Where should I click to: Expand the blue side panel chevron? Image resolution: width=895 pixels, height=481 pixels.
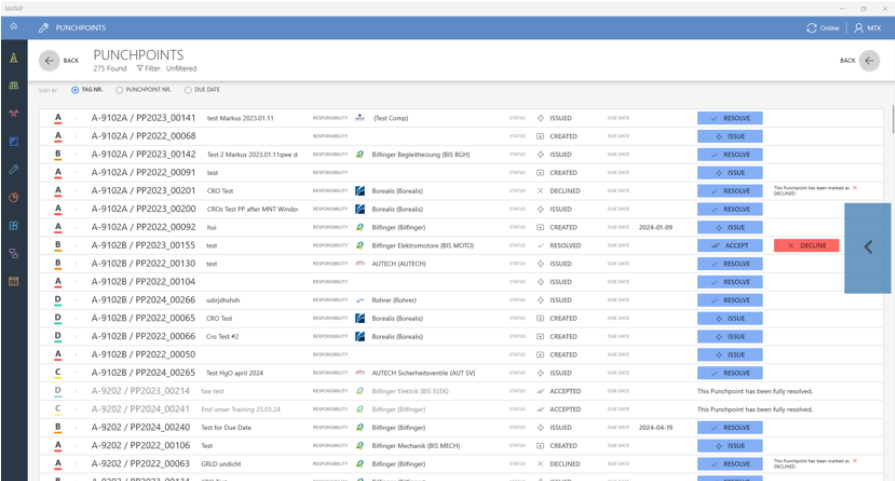tap(868, 248)
